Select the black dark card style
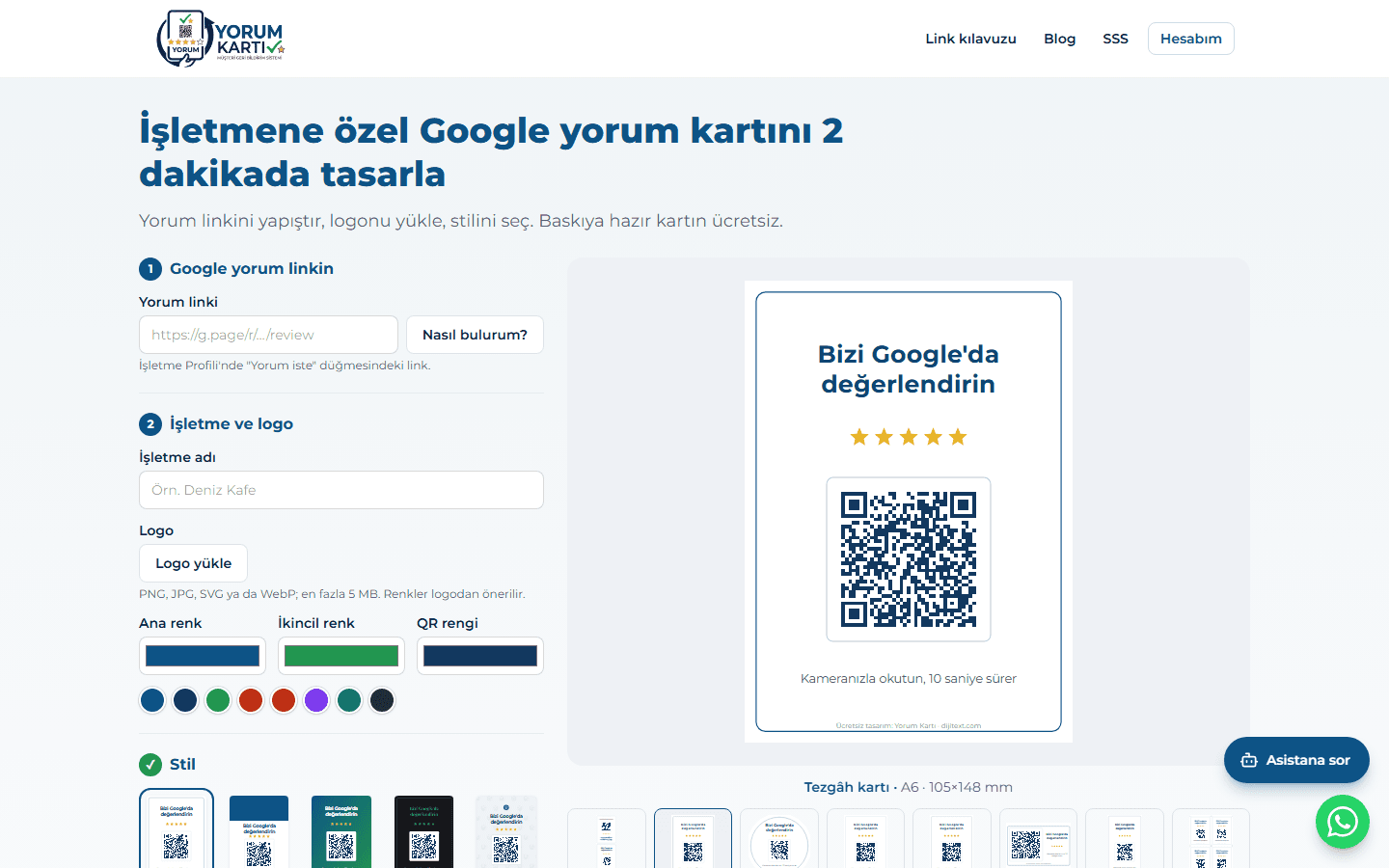 tap(424, 830)
